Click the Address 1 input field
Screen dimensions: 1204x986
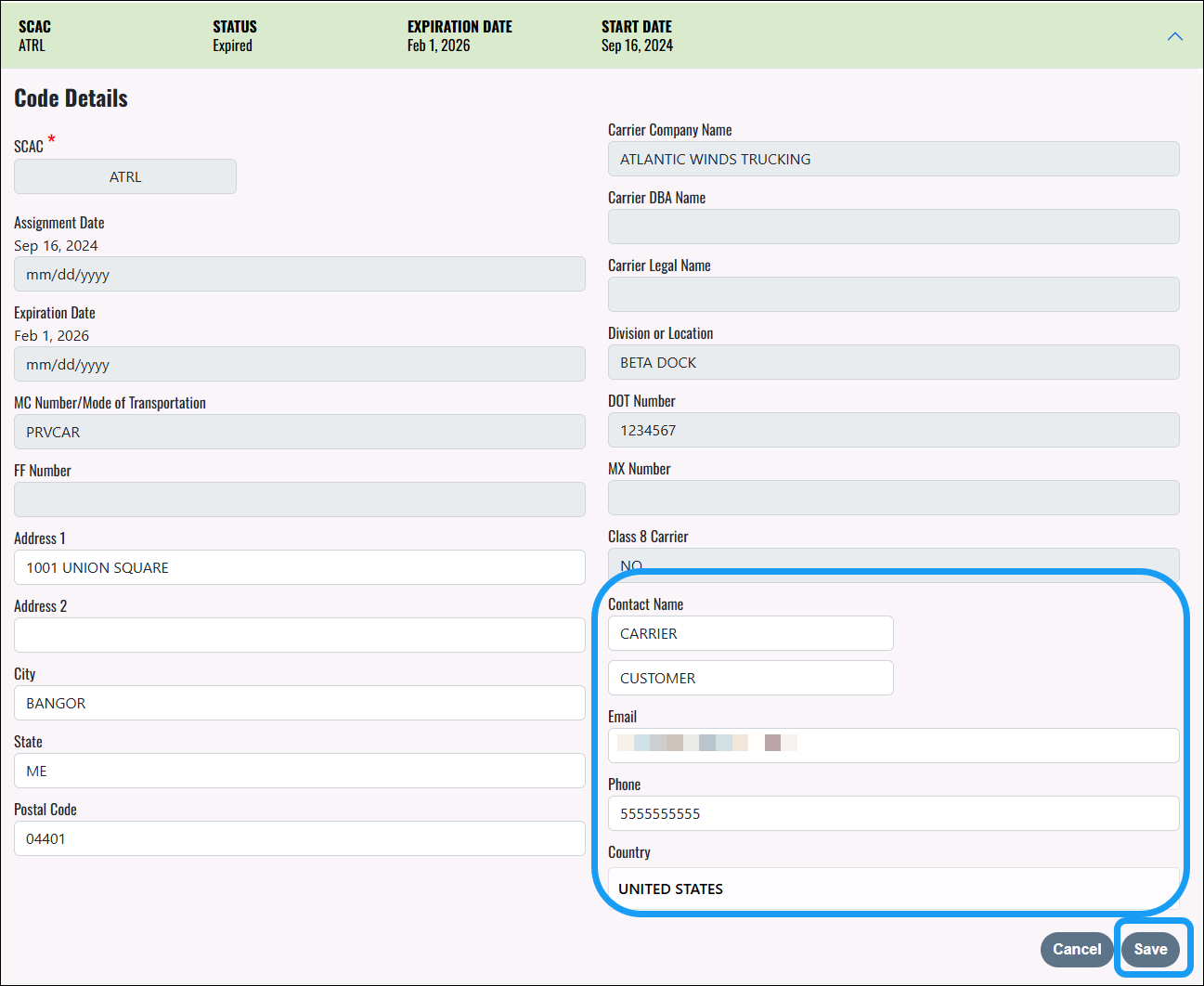tap(299, 567)
